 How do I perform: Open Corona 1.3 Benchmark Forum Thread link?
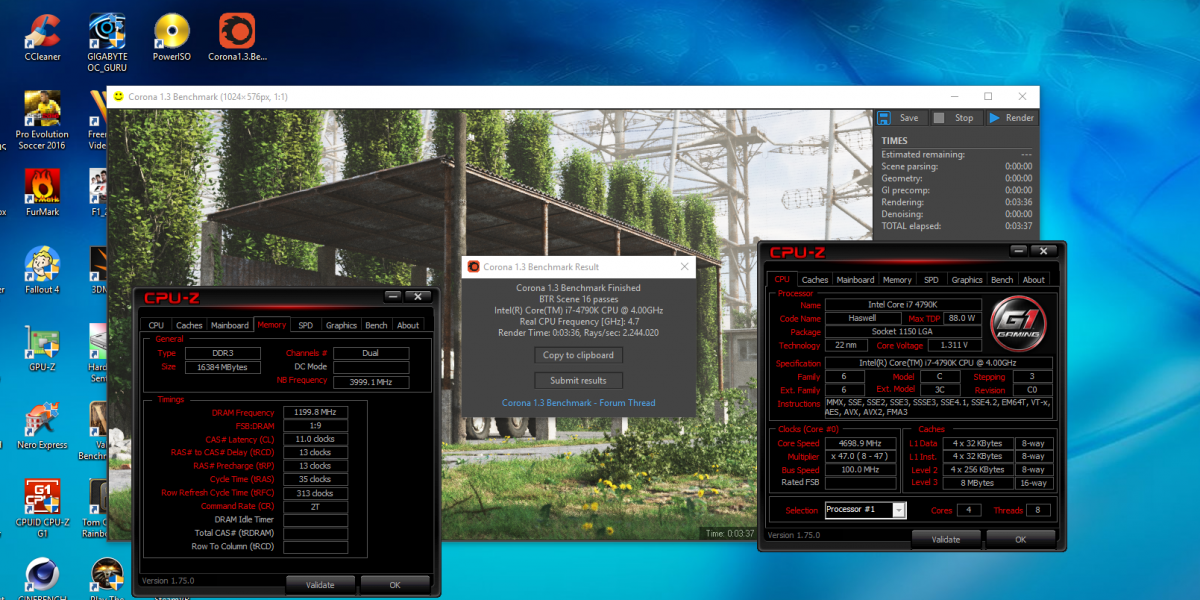579,403
